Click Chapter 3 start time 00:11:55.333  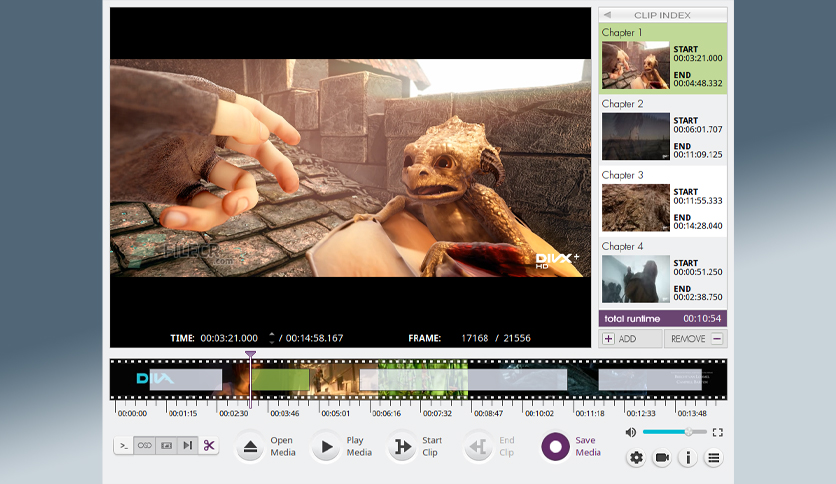pyautogui.click(x=697, y=201)
